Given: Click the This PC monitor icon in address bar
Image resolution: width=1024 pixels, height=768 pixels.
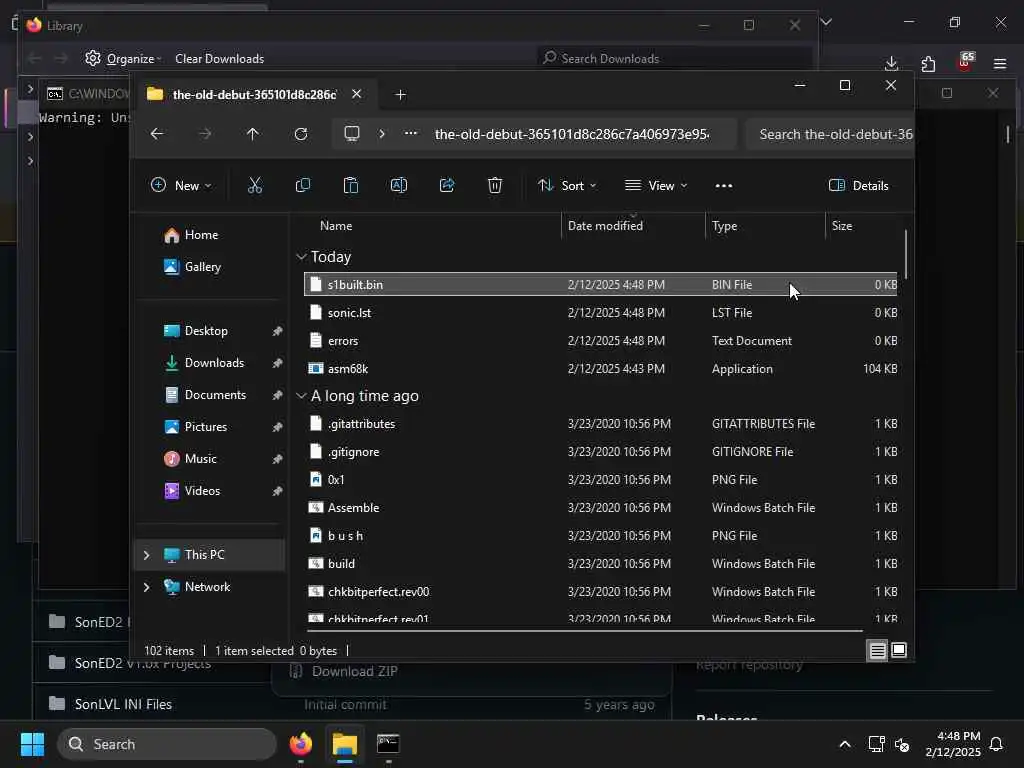Looking at the screenshot, I should pos(352,134).
